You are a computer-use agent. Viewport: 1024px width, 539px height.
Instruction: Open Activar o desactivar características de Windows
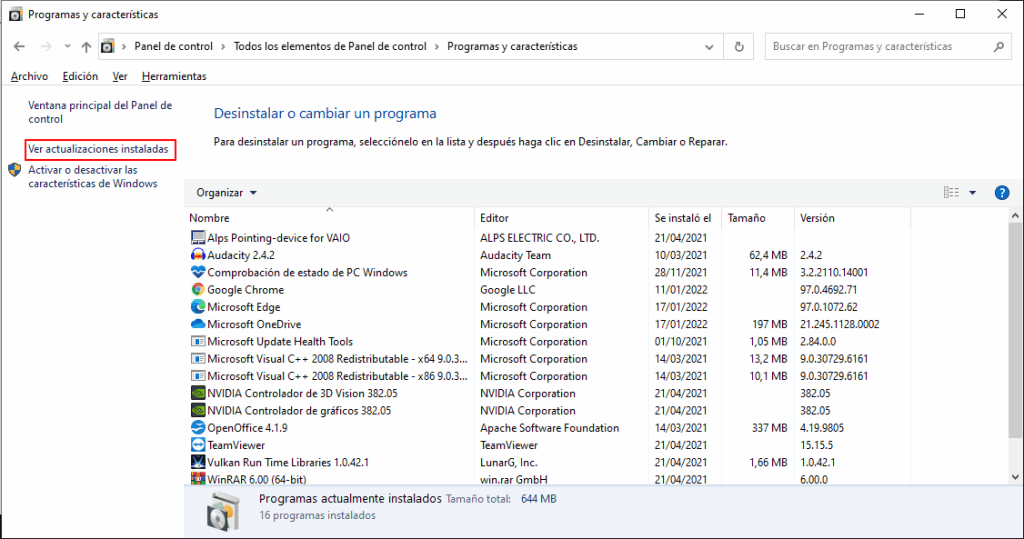point(93,176)
